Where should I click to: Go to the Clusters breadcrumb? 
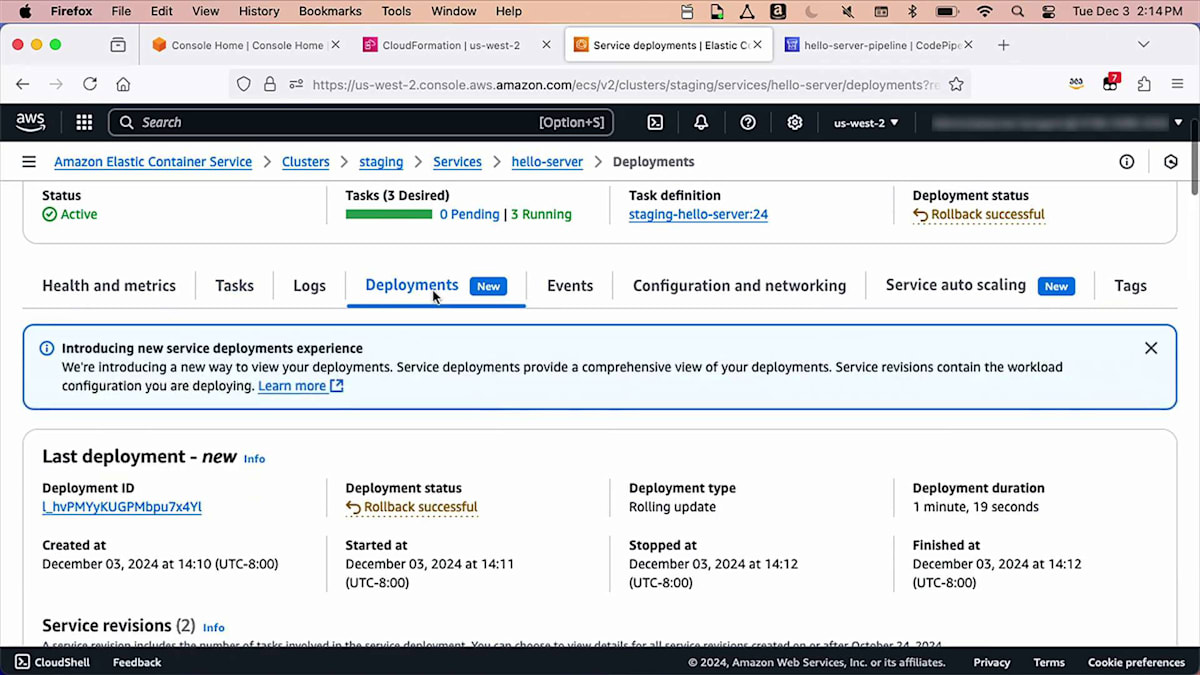[305, 162]
